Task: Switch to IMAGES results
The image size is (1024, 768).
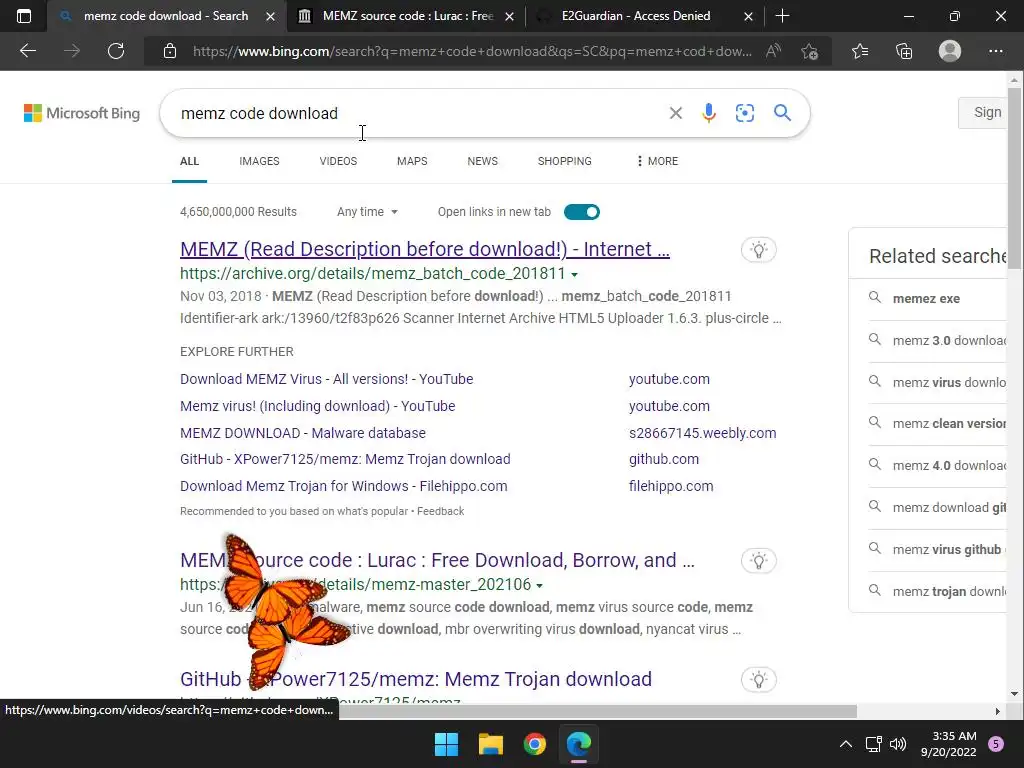Action: tap(259, 161)
